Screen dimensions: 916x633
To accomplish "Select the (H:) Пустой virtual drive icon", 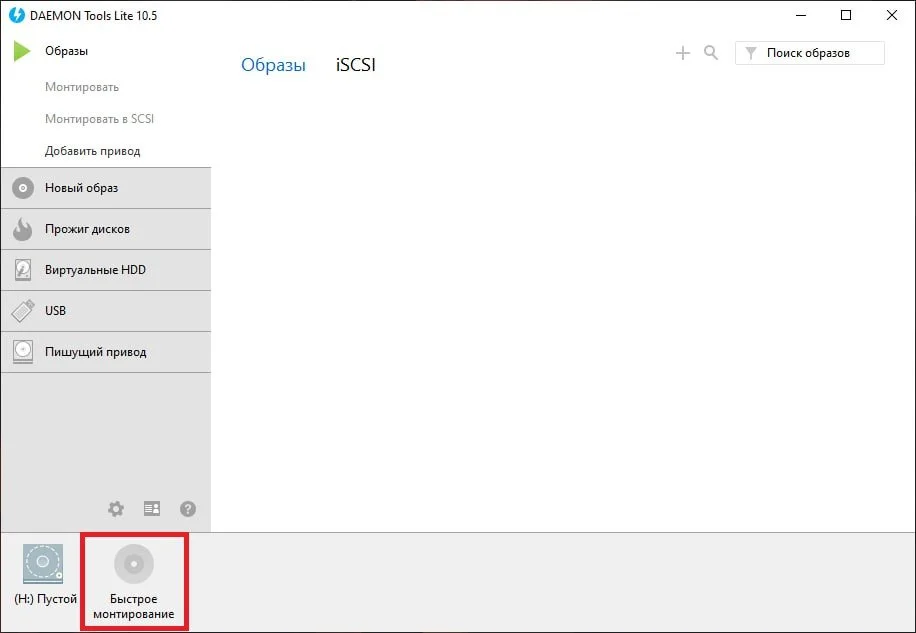I will (43, 564).
